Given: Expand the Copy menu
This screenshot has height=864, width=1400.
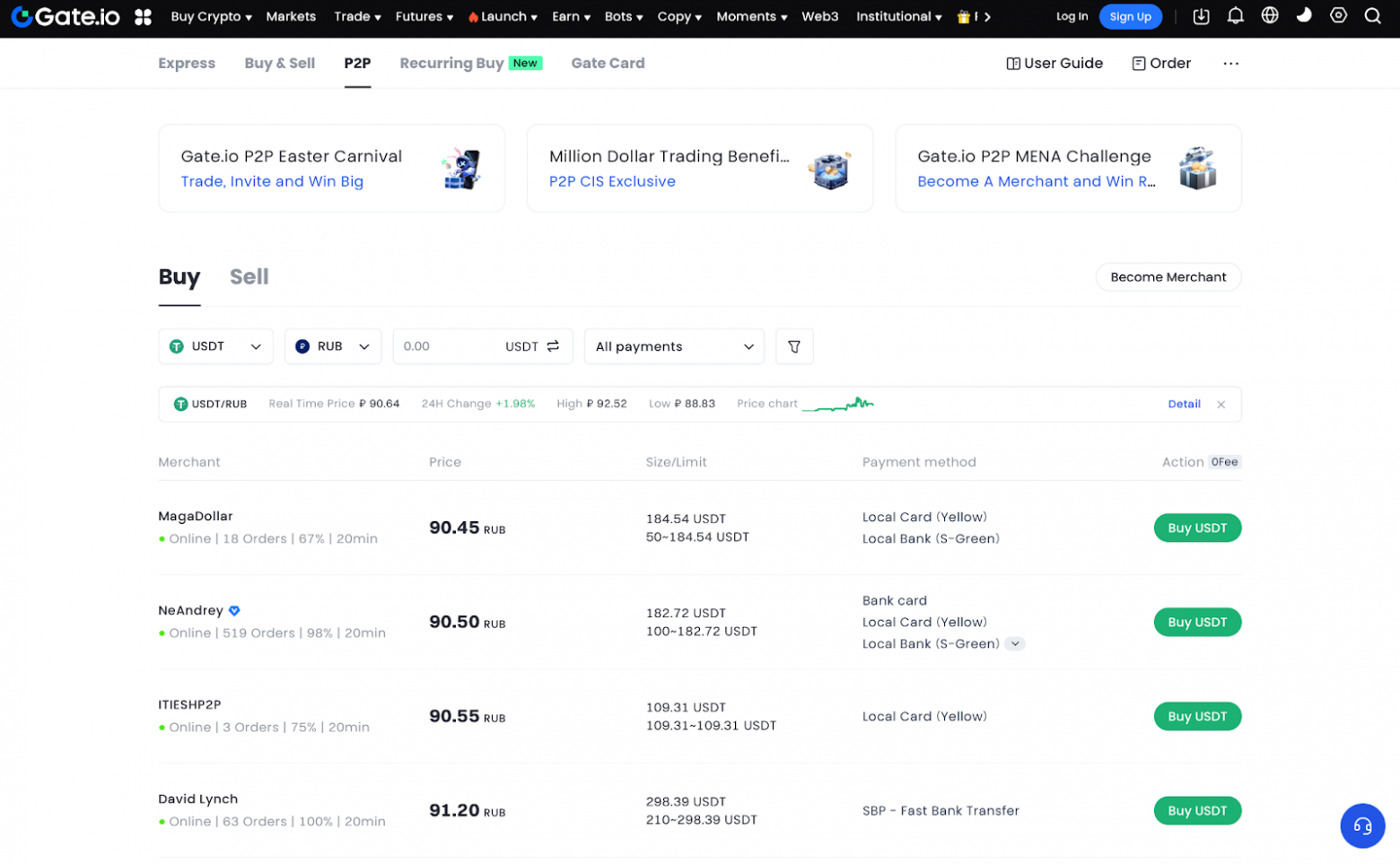Looking at the screenshot, I should (x=679, y=17).
